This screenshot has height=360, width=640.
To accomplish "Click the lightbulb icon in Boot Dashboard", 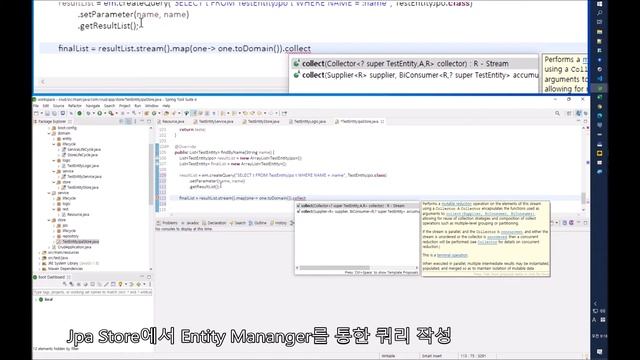I will [x=120, y=284].
